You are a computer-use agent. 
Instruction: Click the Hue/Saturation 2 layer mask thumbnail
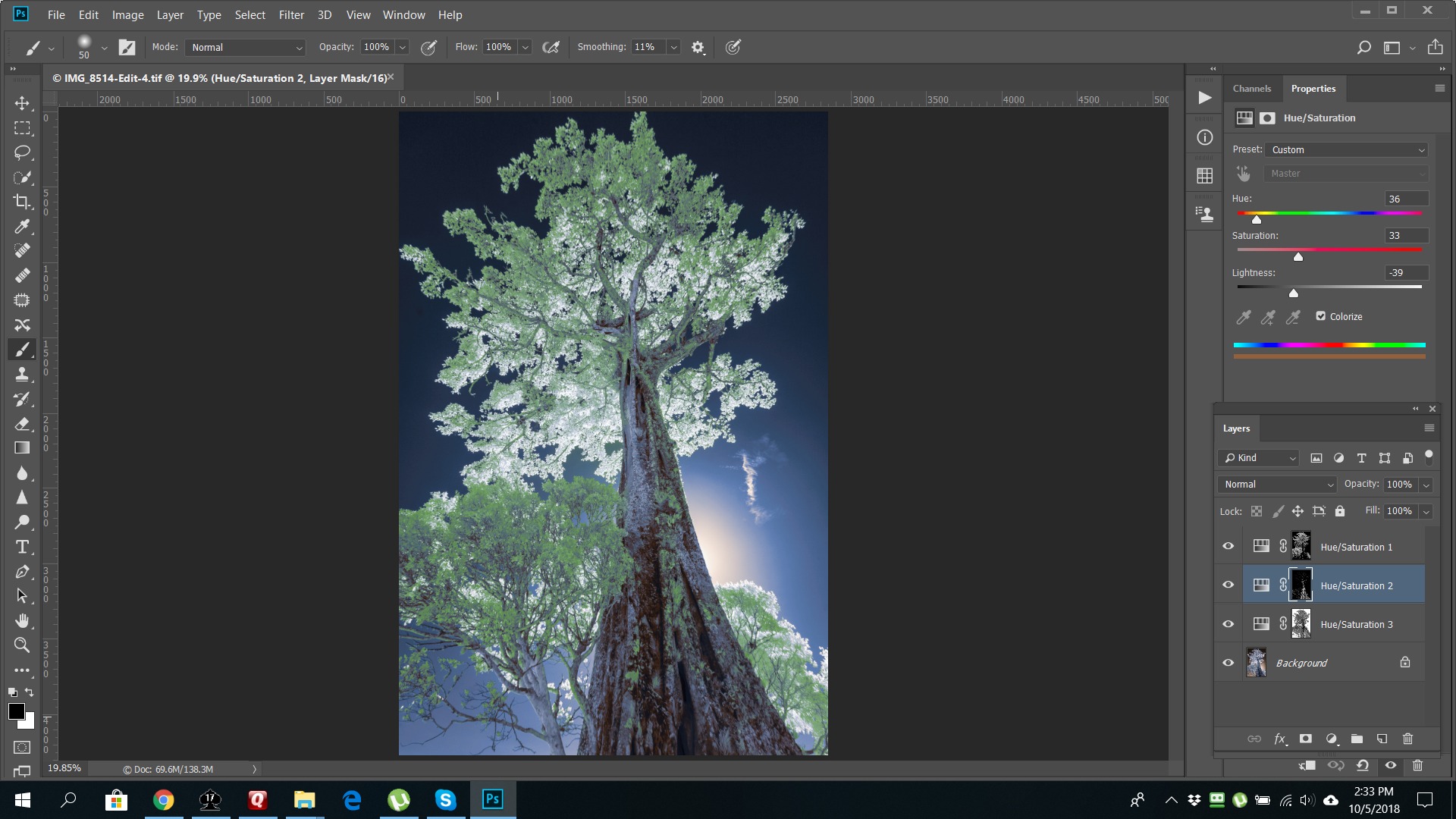pyautogui.click(x=1301, y=585)
